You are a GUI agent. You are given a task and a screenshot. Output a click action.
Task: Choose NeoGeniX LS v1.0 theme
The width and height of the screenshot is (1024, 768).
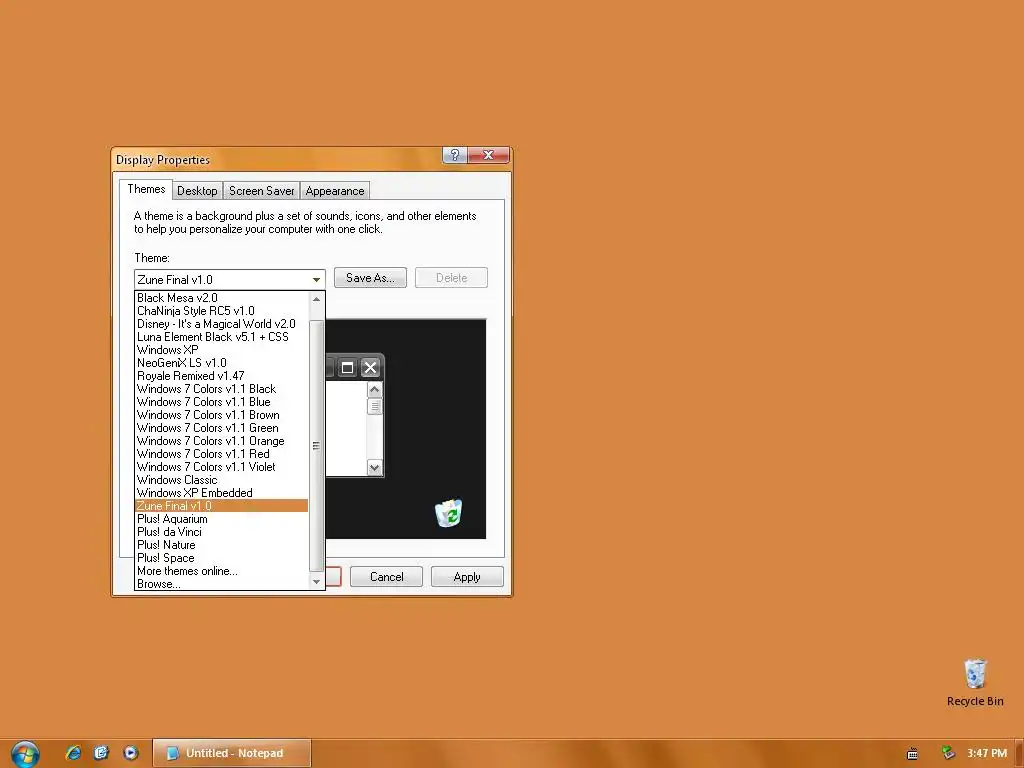[x=221, y=363]
